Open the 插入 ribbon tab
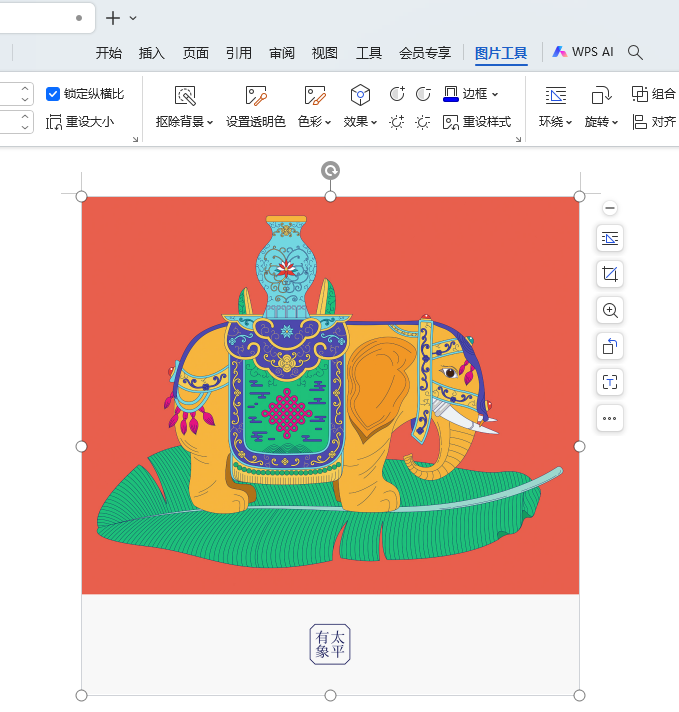This screenshot has width=679, height=712. tap(152, 53)
